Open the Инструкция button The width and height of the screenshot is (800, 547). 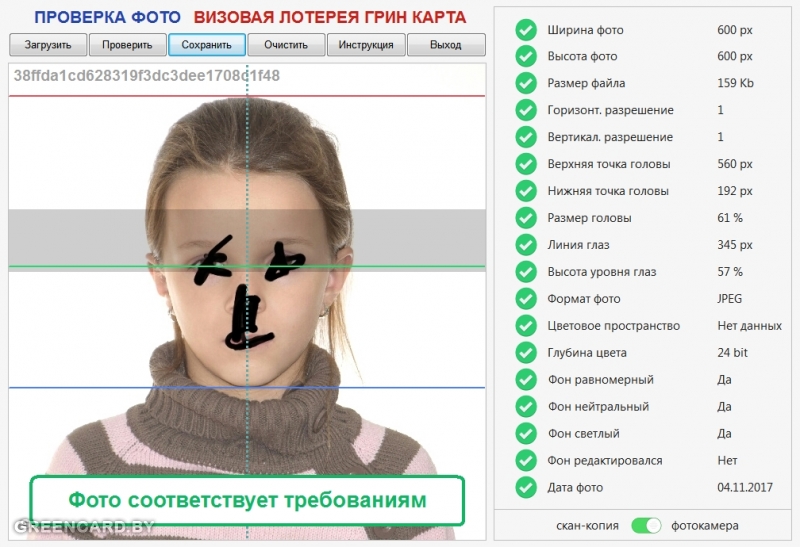coord(366,45)
